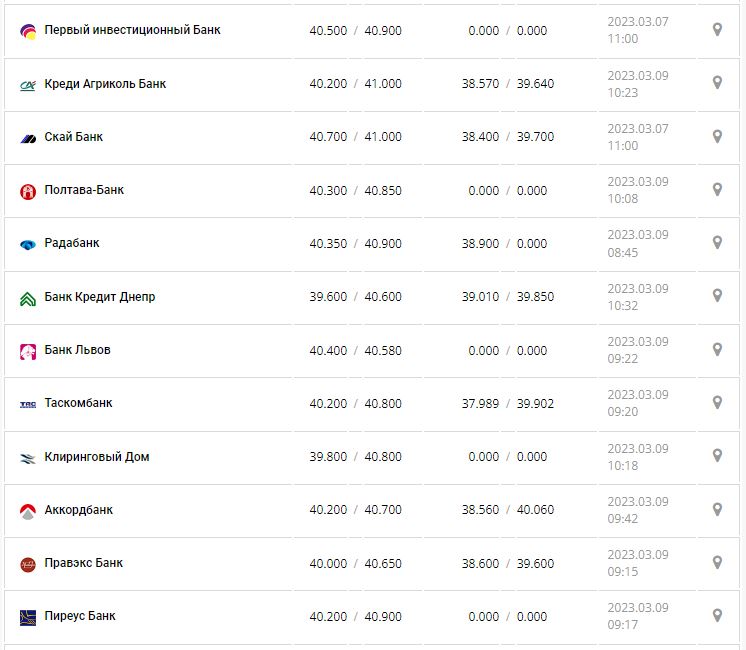Open the Креди Агриколь Банк link
This screenshot has height=650, width=746.
pyautogui.click(x=105, y=84)
